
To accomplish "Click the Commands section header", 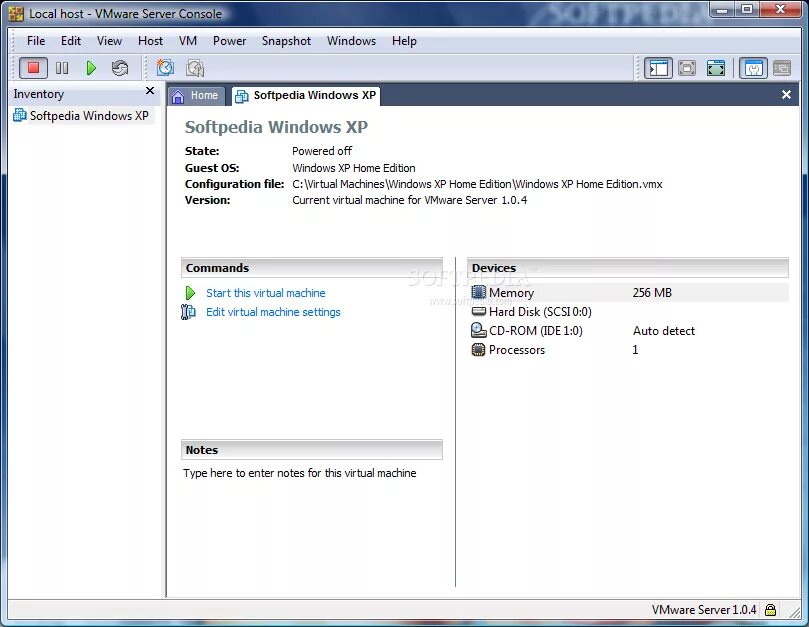I will [312, 268].
